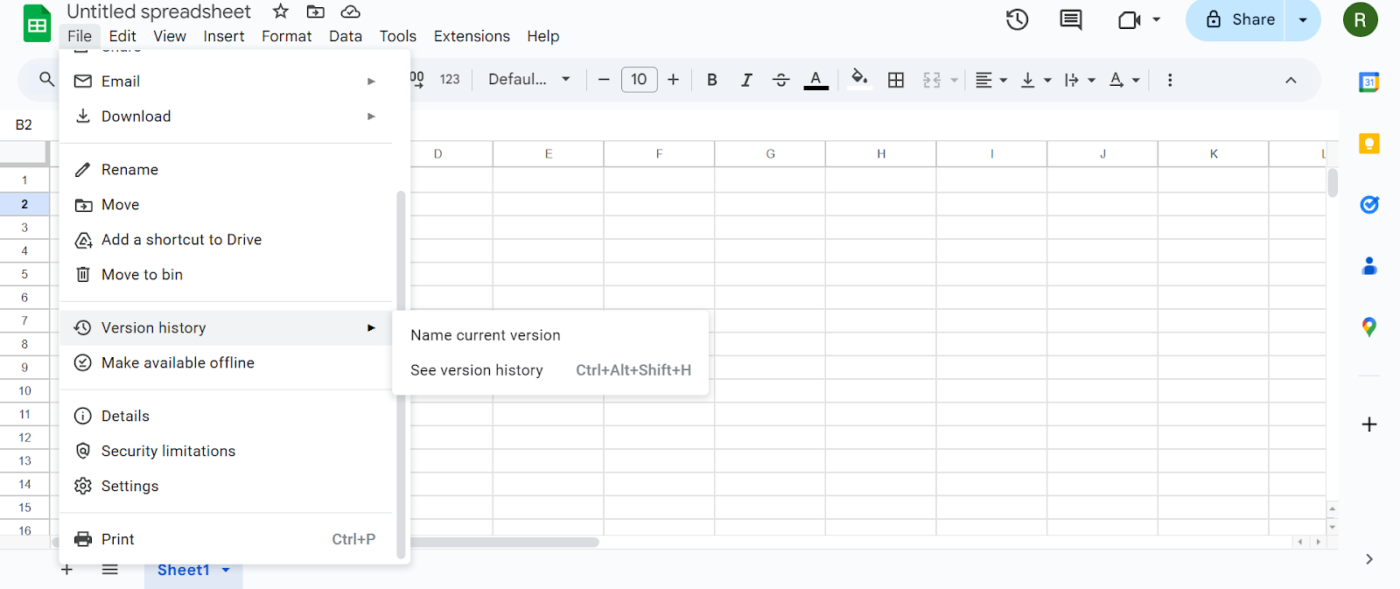The height and width of the screenshot is (589, 1400).
Task: Expand the font family dropdown
Action: [529, 79]
